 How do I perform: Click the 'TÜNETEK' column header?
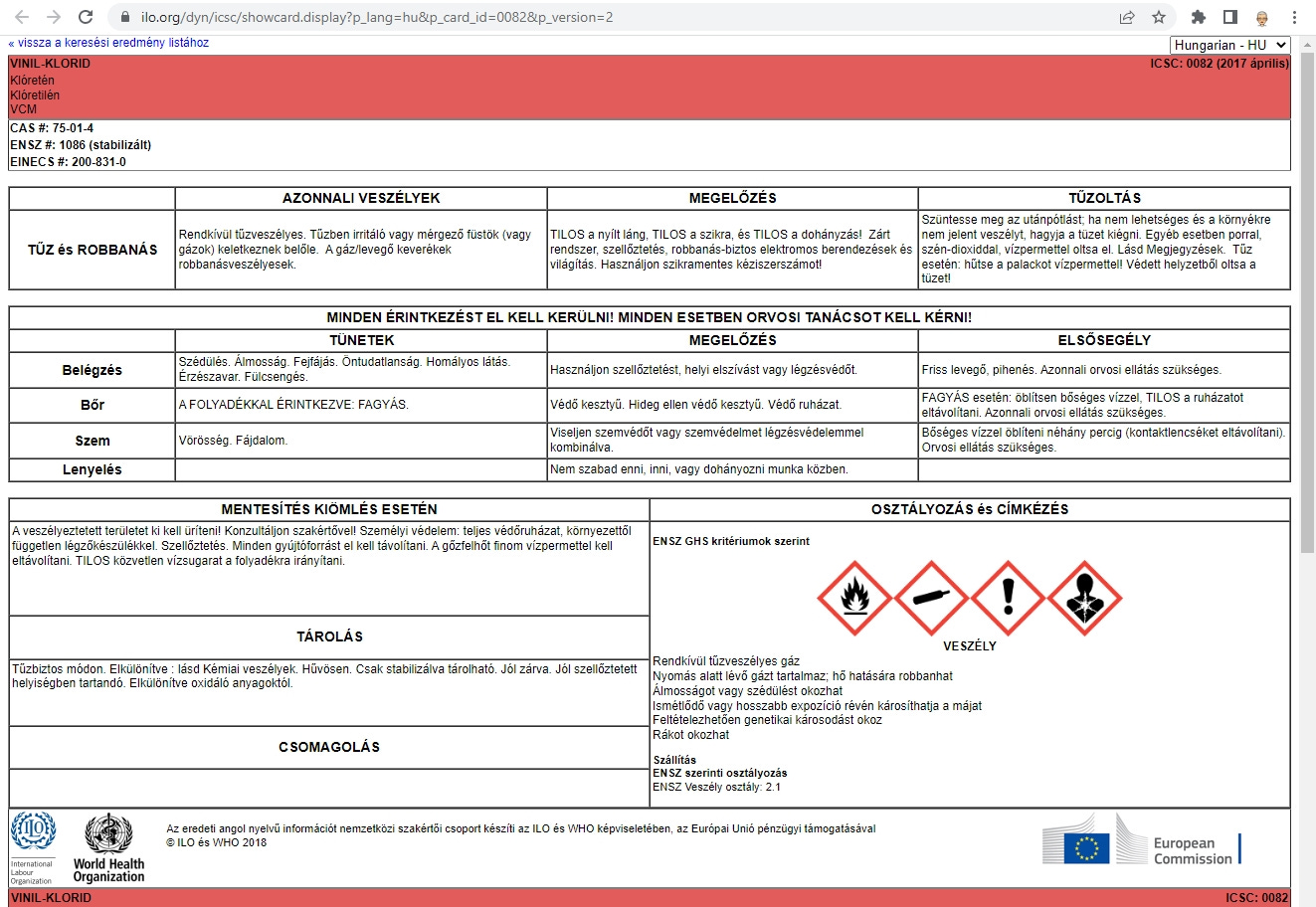(361, 340)
